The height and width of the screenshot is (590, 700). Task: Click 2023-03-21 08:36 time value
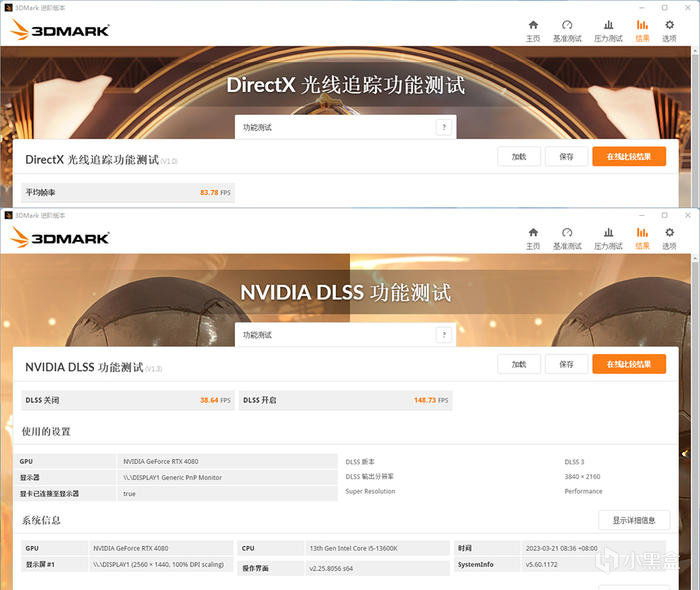point(562,548)
